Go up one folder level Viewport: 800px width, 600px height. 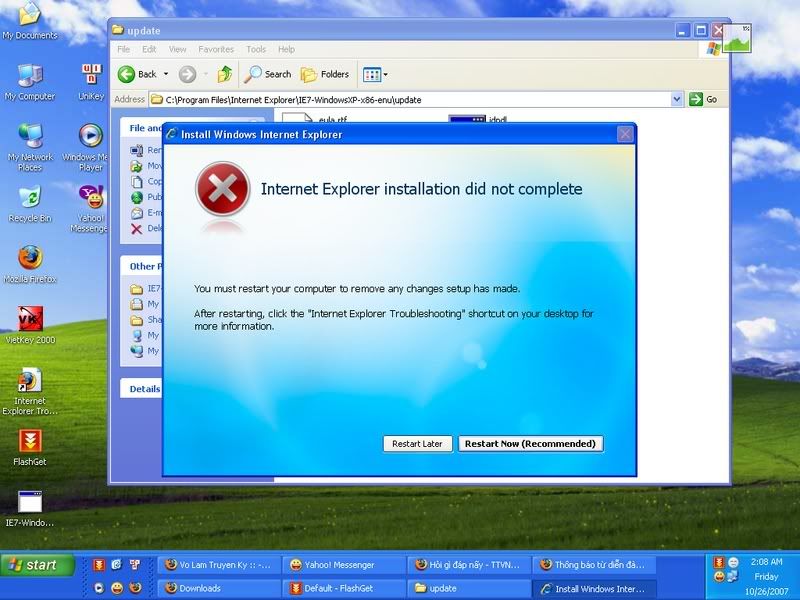pos(224,74)
